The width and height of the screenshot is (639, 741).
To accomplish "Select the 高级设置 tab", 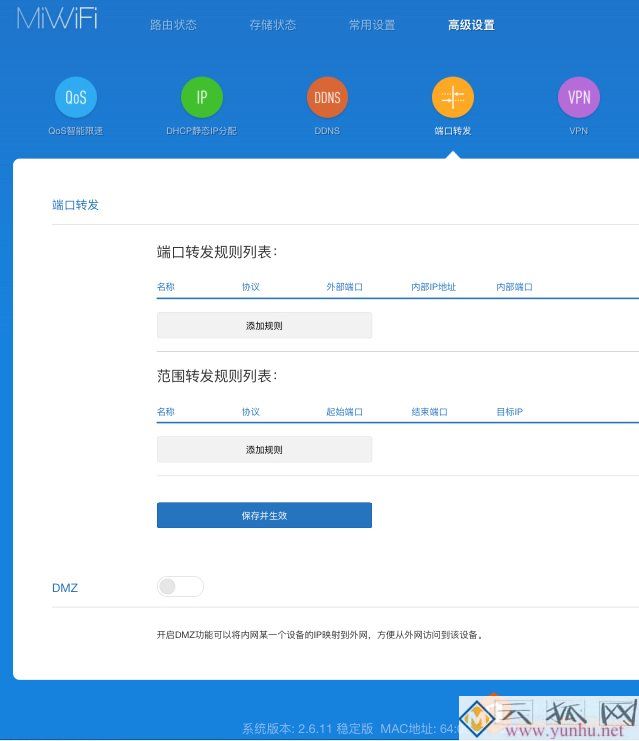I will [x=471, y=25].
